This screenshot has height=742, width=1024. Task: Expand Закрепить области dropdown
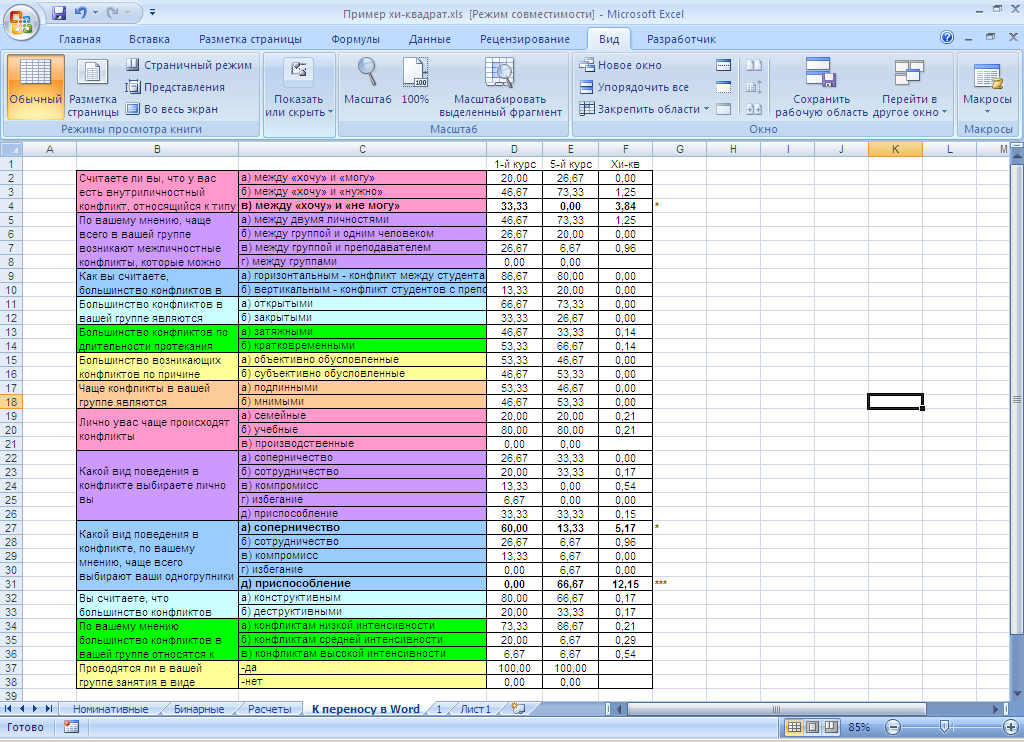(x=706, y=109)
